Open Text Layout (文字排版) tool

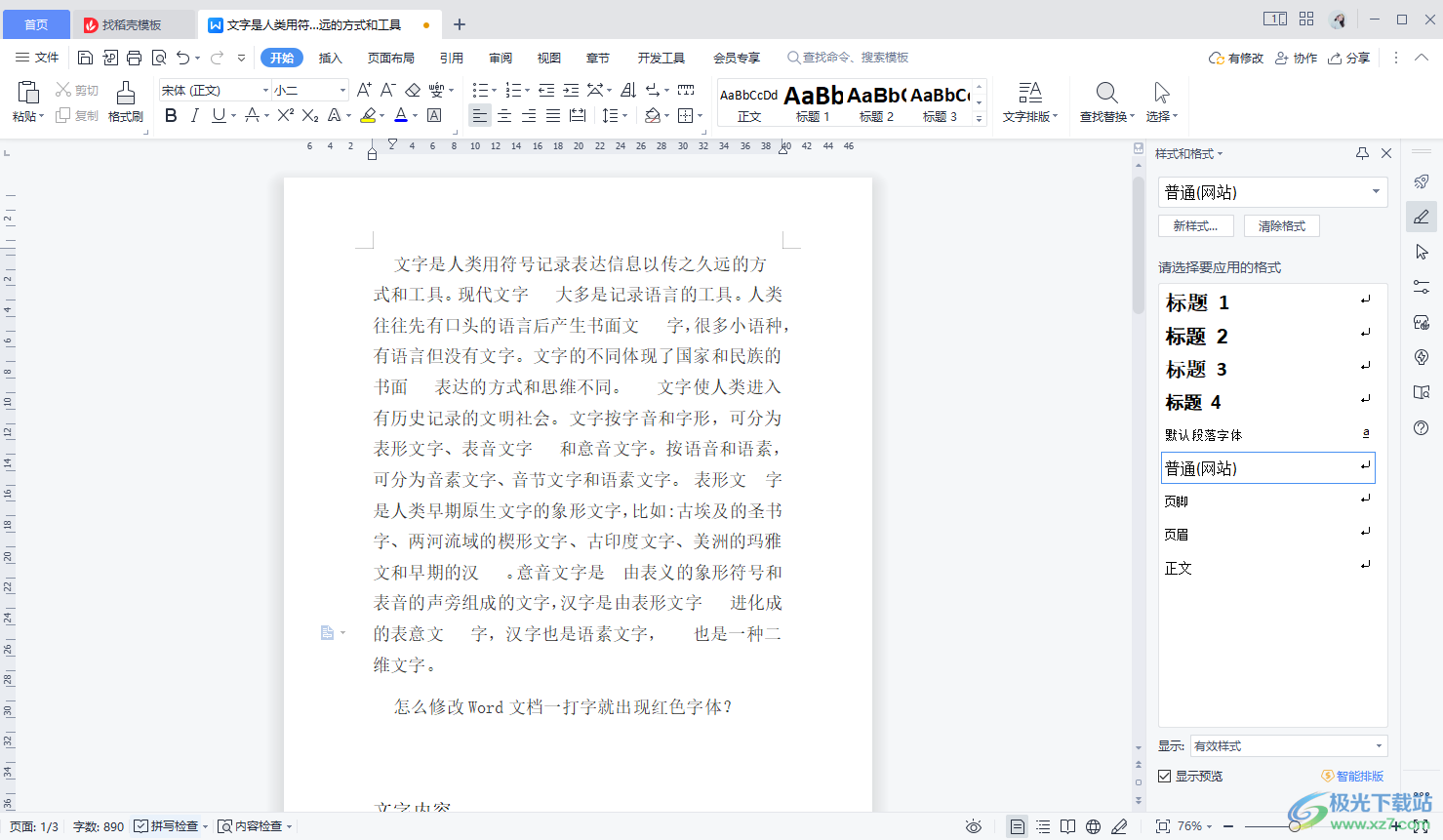point(1029,102)
